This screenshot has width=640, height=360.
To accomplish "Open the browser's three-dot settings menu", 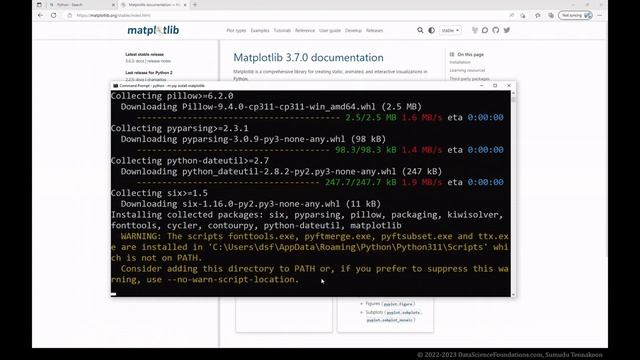I will (600, 15).
